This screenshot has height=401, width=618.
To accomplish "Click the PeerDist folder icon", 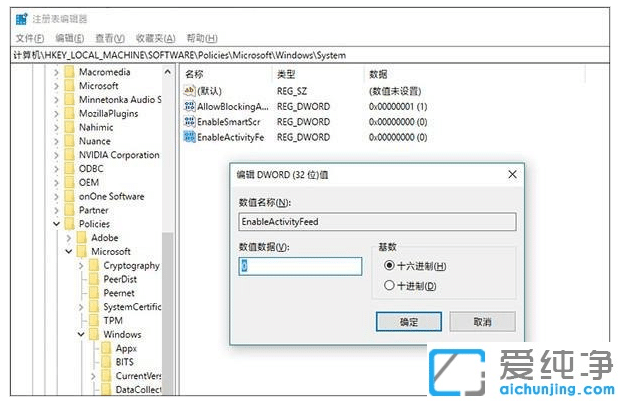I will point(94,279).
